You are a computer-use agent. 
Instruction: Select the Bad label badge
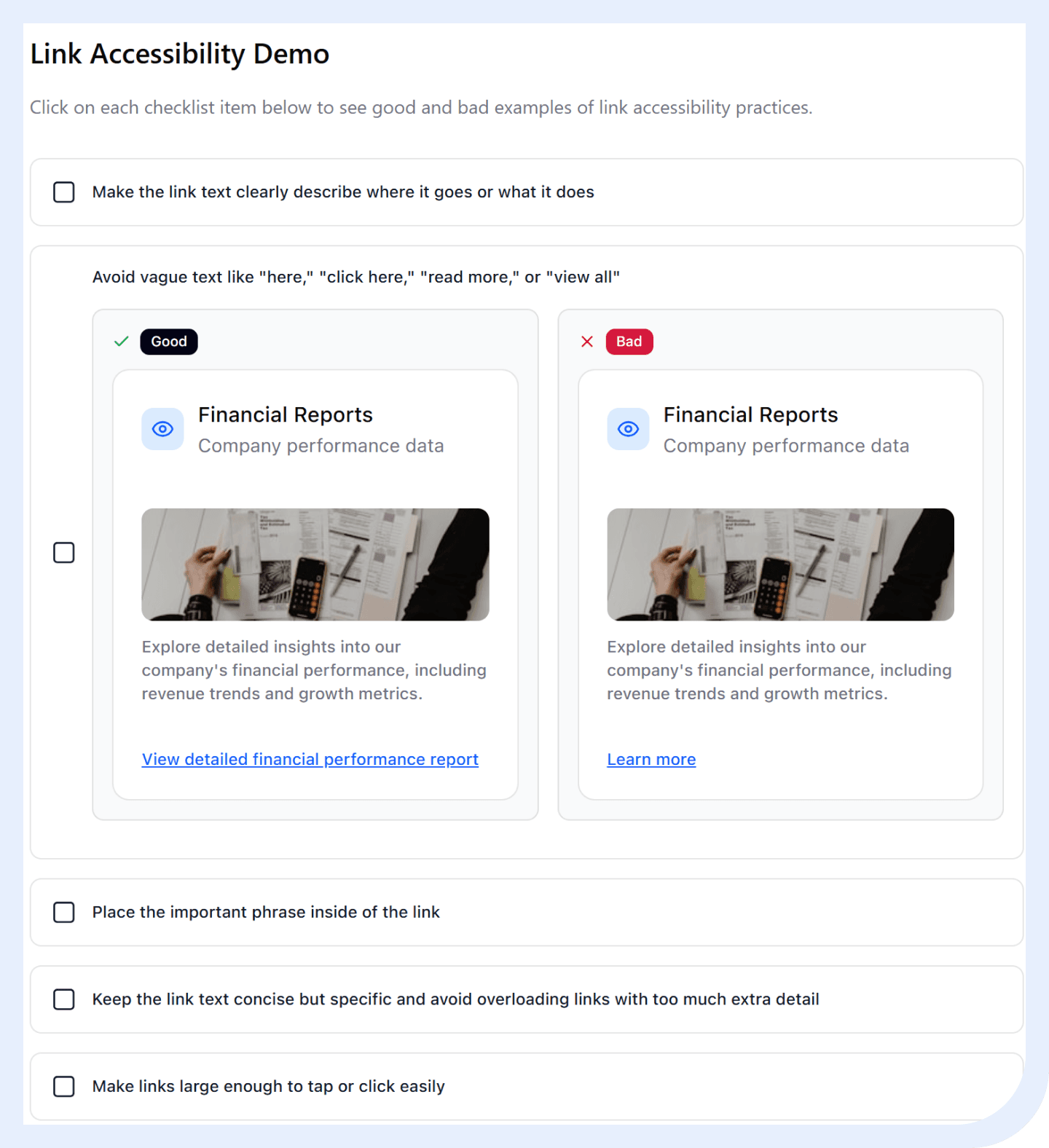coord(629,341)
